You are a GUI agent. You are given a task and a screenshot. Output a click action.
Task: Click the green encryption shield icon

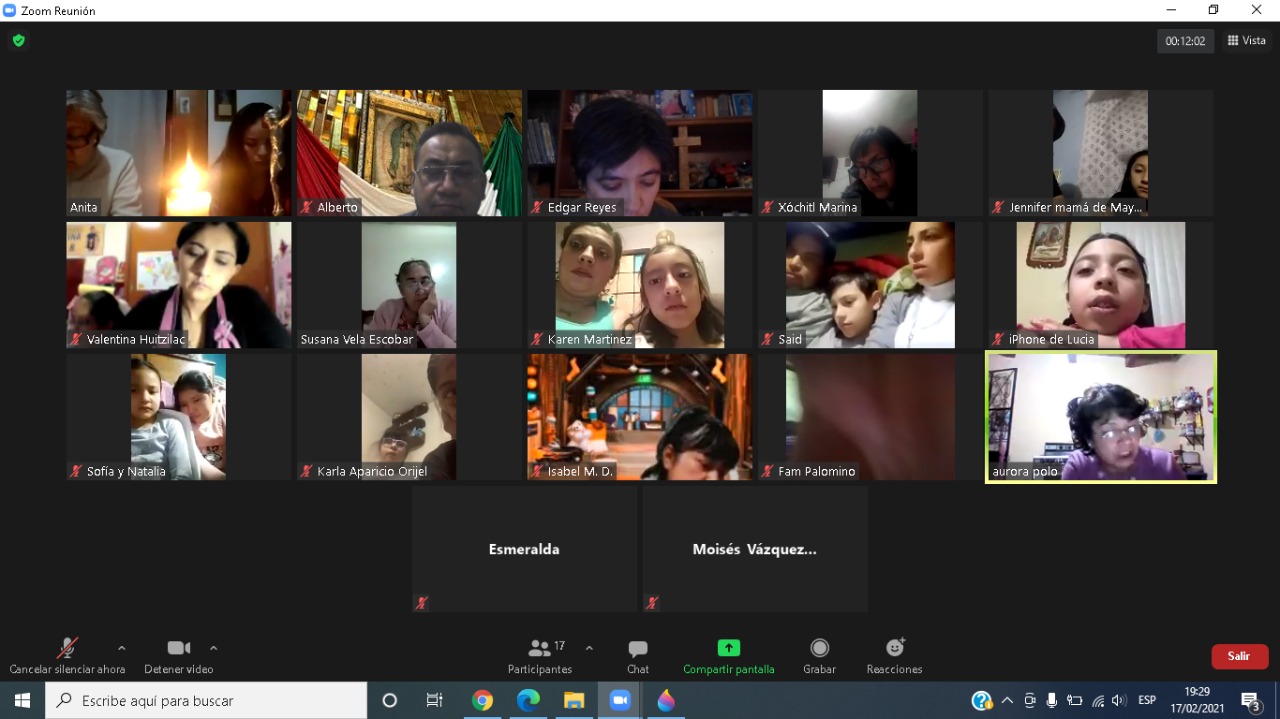pyautogui.click(x=18, y=41)
